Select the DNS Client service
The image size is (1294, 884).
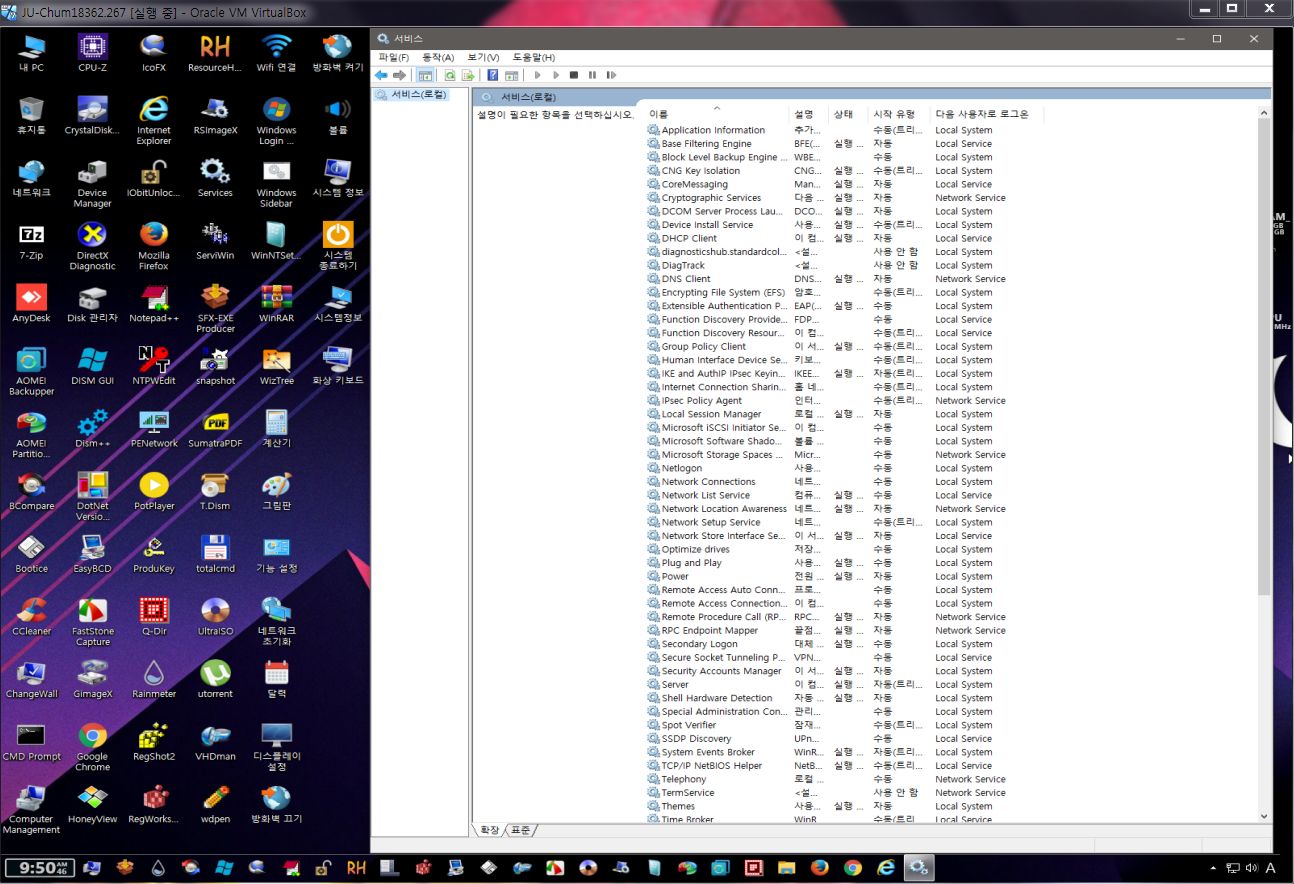(x=845, y=279)
